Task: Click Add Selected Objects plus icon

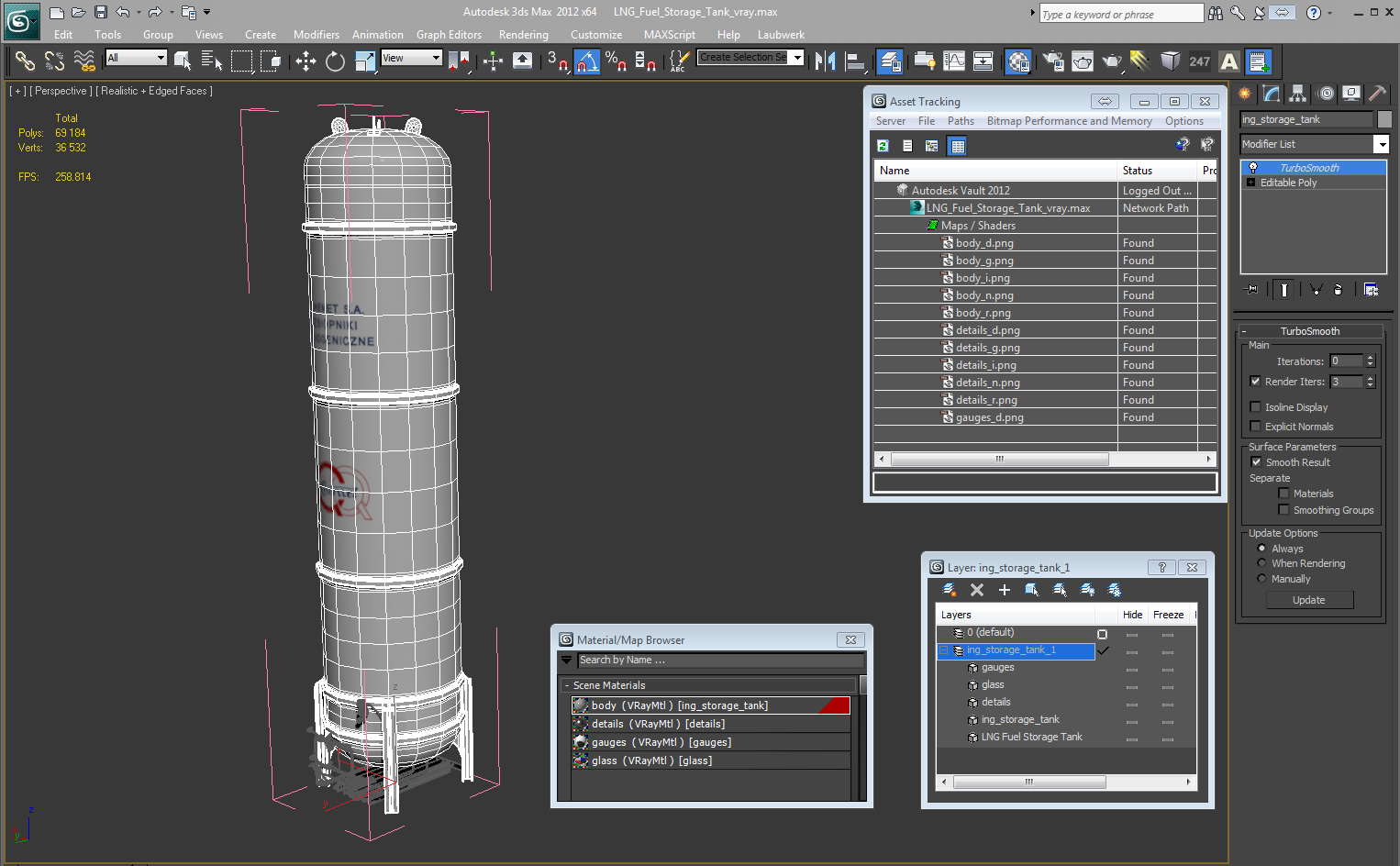Action: tap(1004, 590)
